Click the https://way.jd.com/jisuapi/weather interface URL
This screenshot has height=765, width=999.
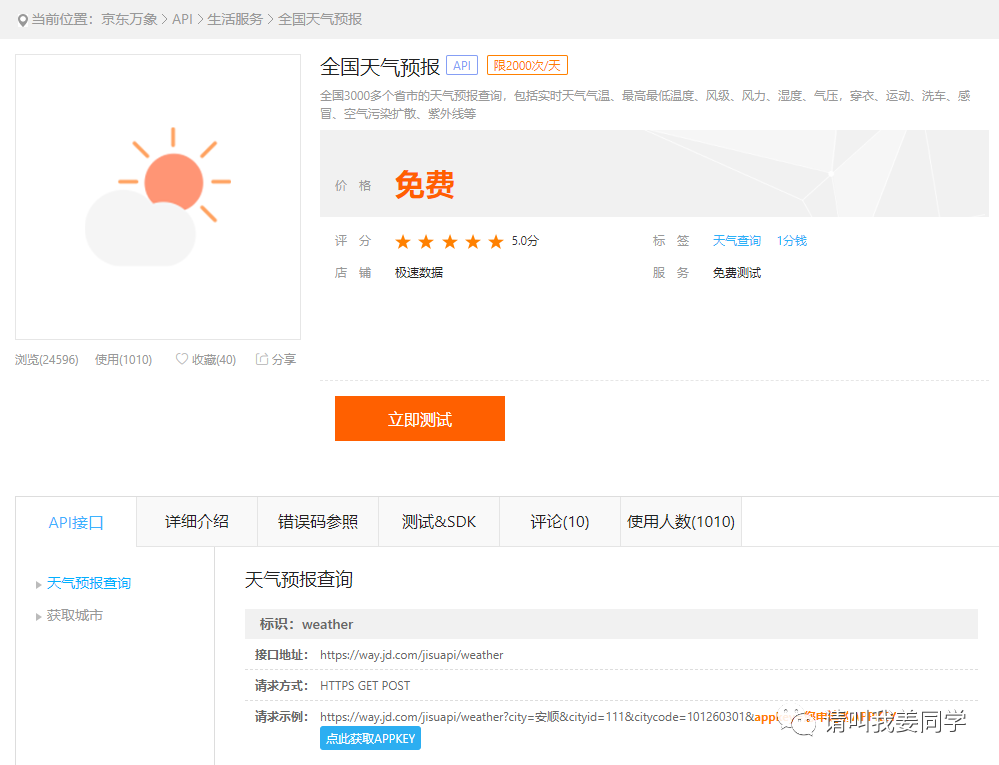(x=412, y=655)
